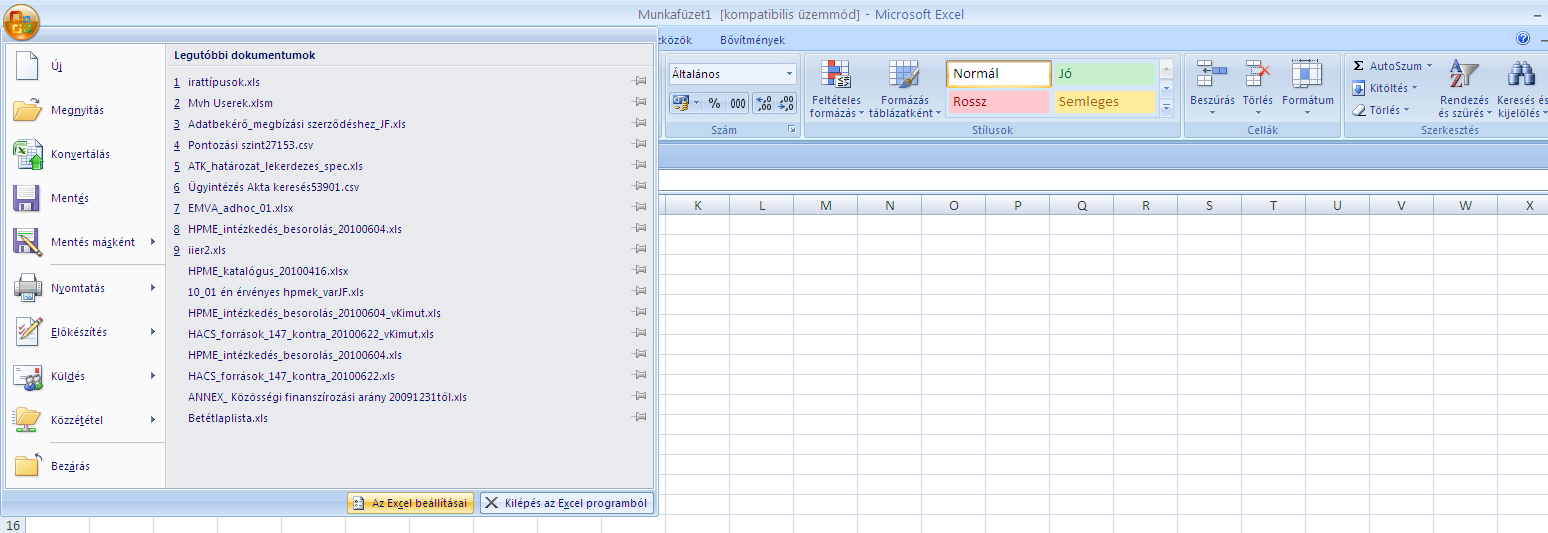Pin Betétlaplista.xls to the recent list
The image size is (1548, 533).
point(640,418)
